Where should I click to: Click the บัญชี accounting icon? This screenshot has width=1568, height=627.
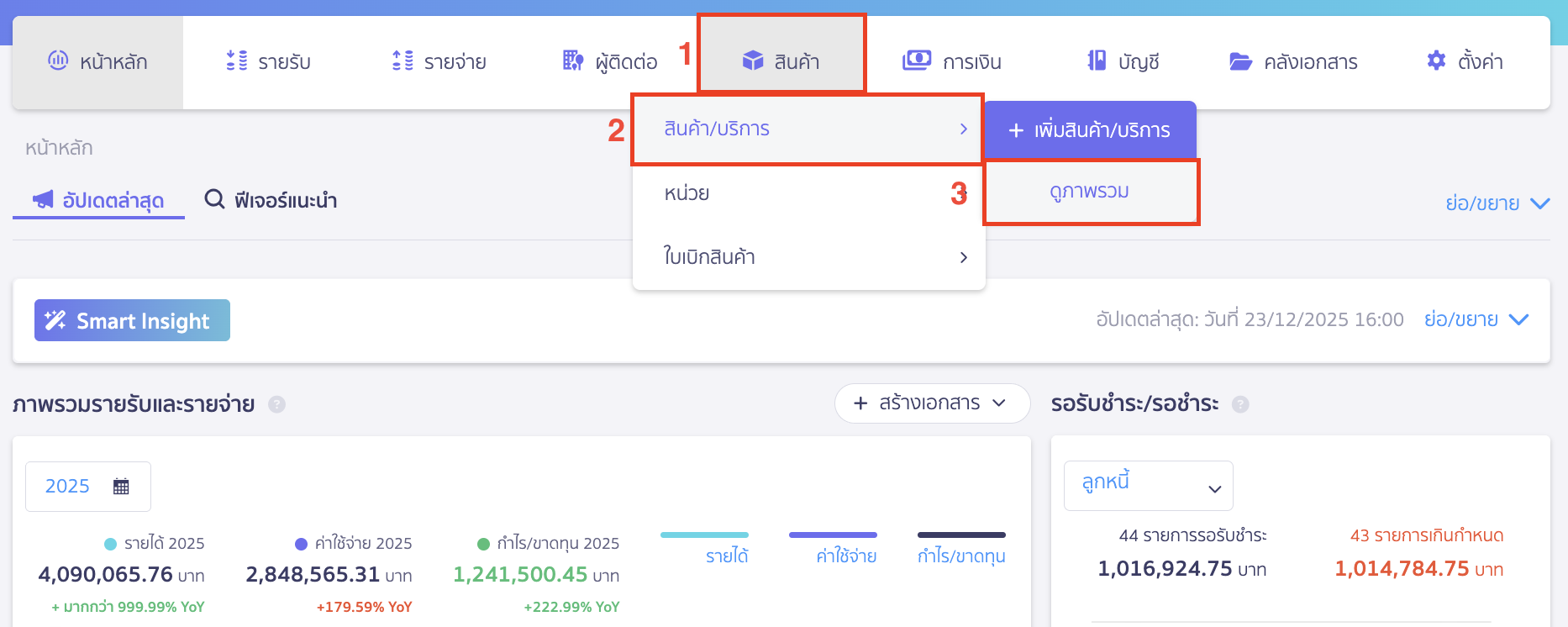point(1095,60)
